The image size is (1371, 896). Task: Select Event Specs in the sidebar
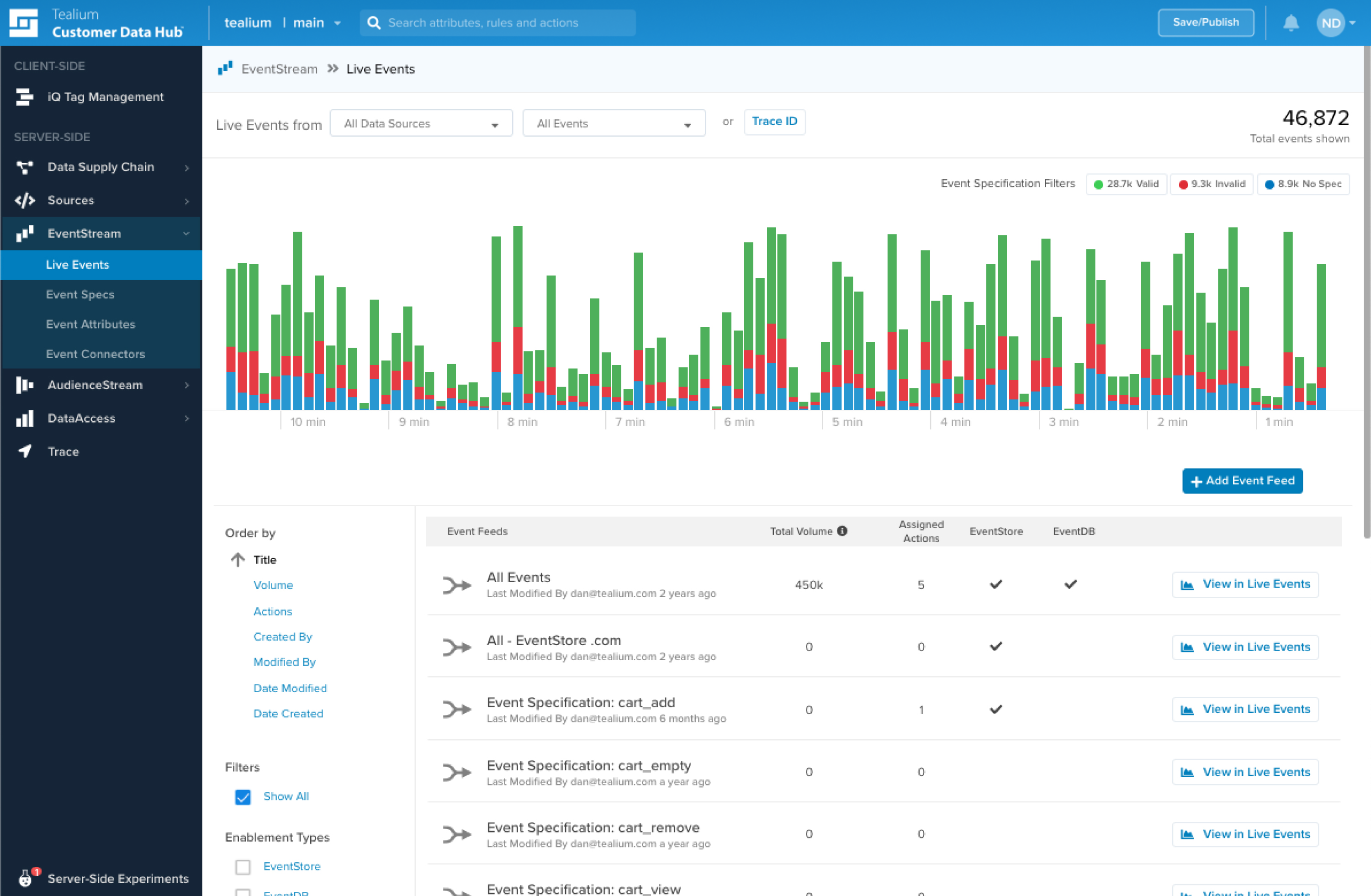tap(80, 294)
